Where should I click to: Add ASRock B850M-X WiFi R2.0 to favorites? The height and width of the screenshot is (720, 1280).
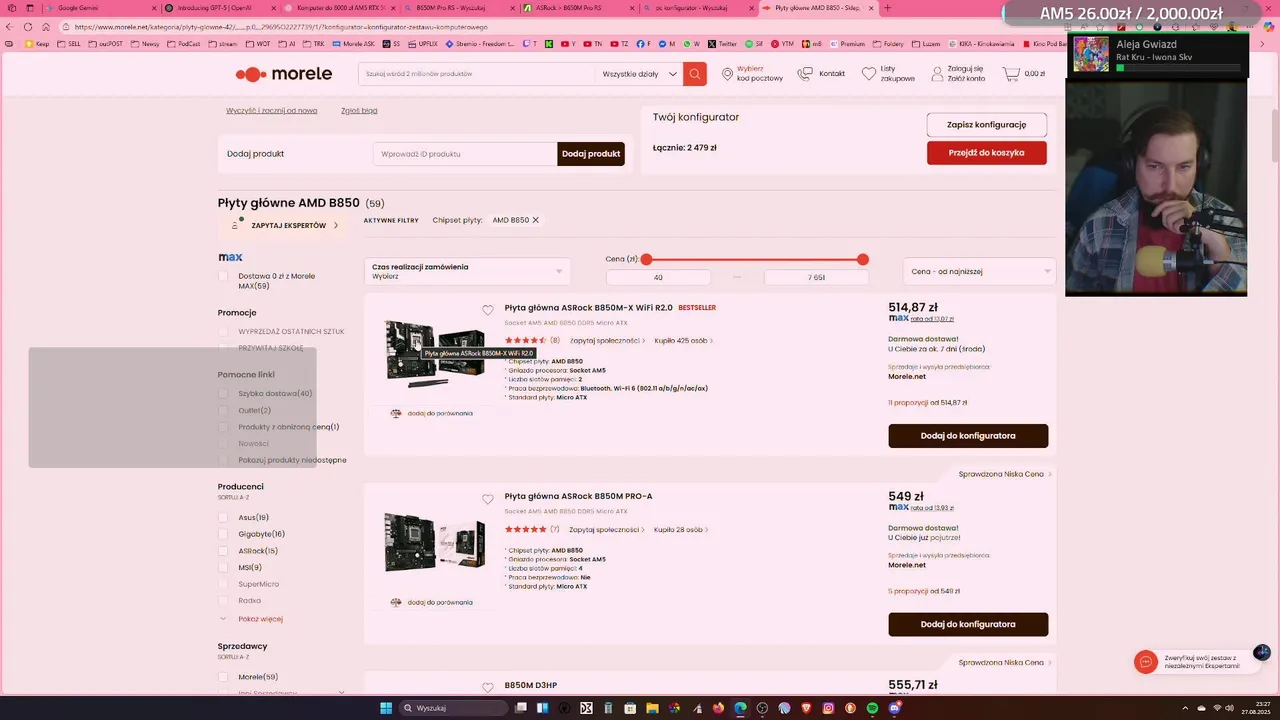pos(488,310)
